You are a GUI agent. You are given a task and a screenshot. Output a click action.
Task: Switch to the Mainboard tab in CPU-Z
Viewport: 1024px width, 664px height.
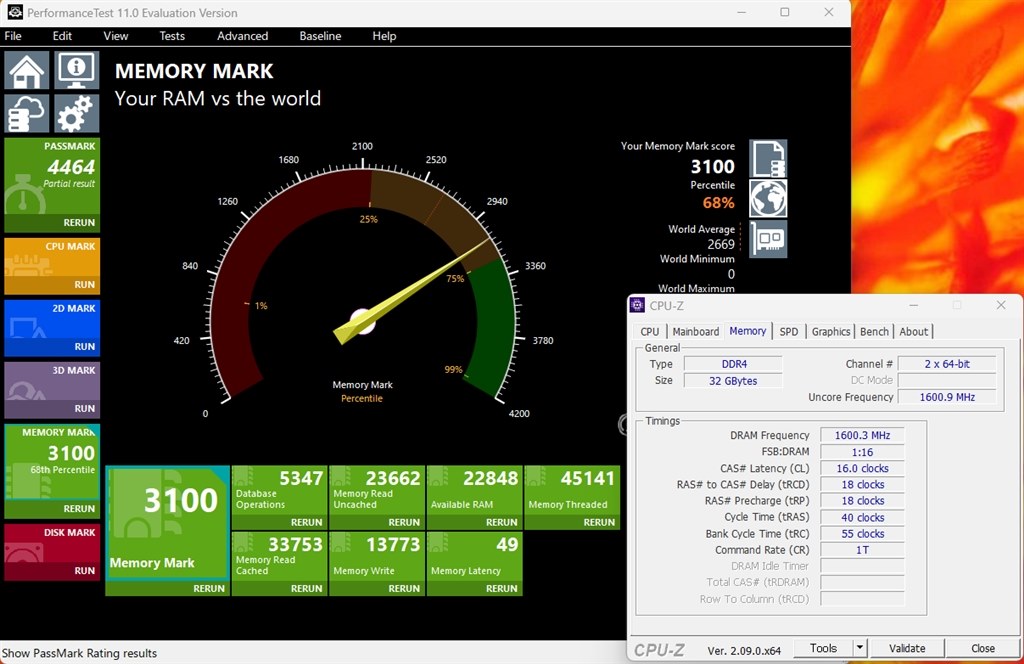695,332
